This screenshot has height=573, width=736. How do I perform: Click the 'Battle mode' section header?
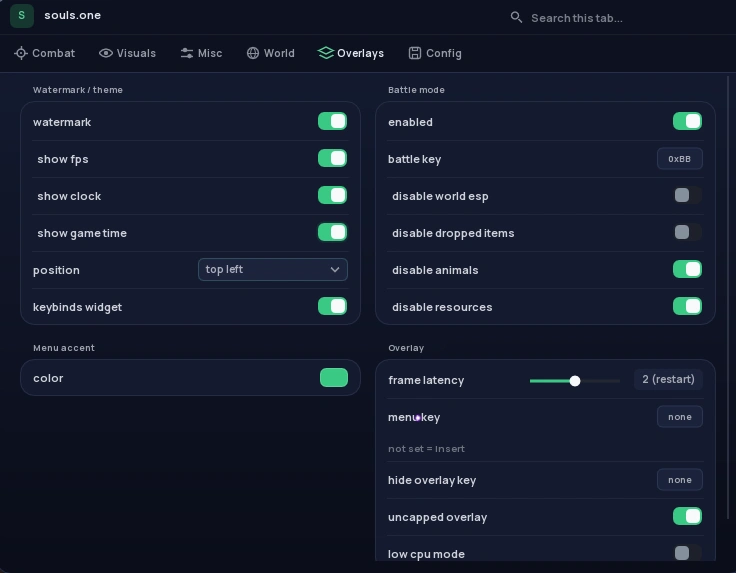pyautogui.click(x=416, y=90)
